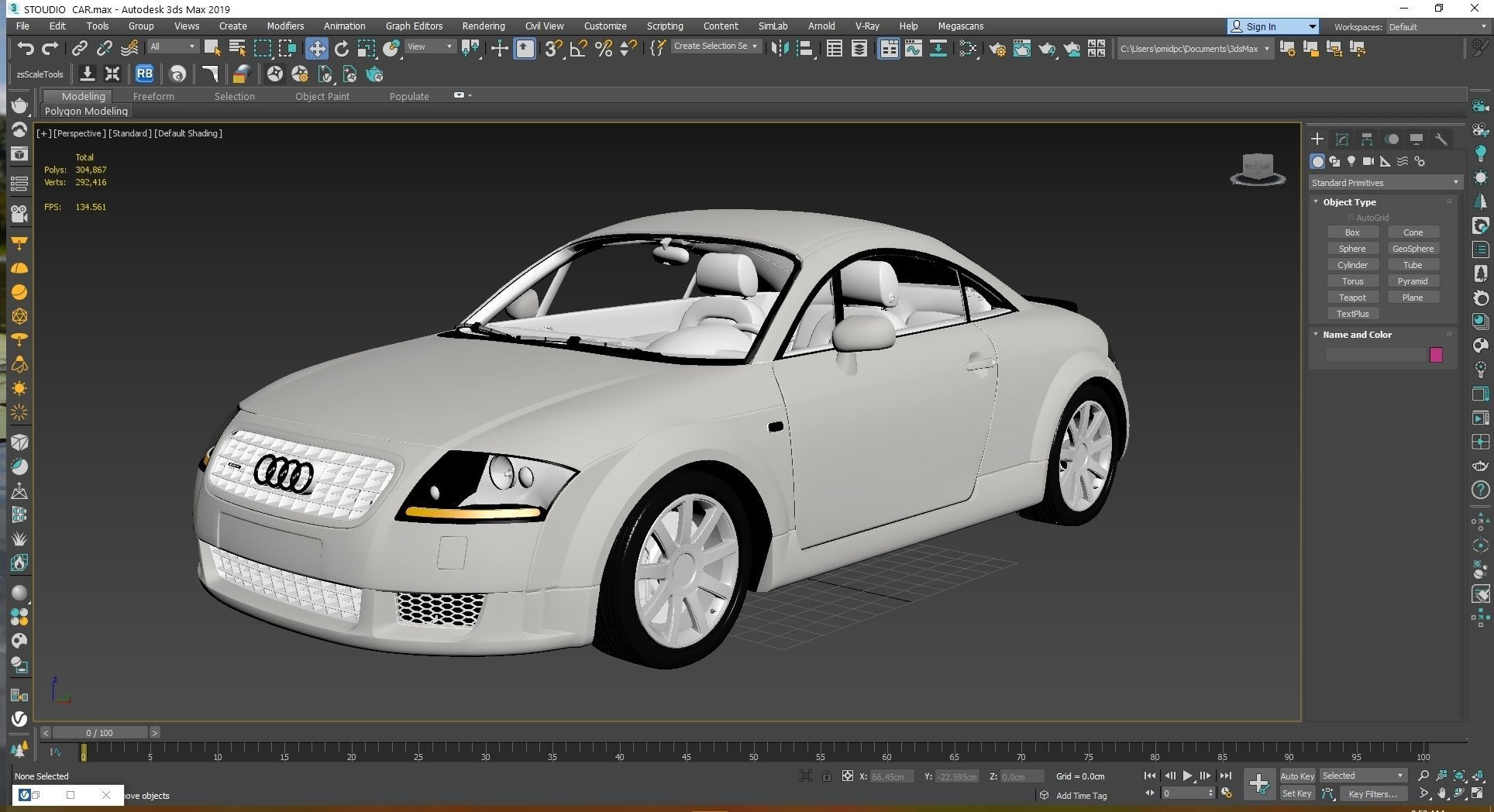The image size is (1494, 812).
Task: Switch to the Object Paint ribbon tab
Action: click(322, 96)
